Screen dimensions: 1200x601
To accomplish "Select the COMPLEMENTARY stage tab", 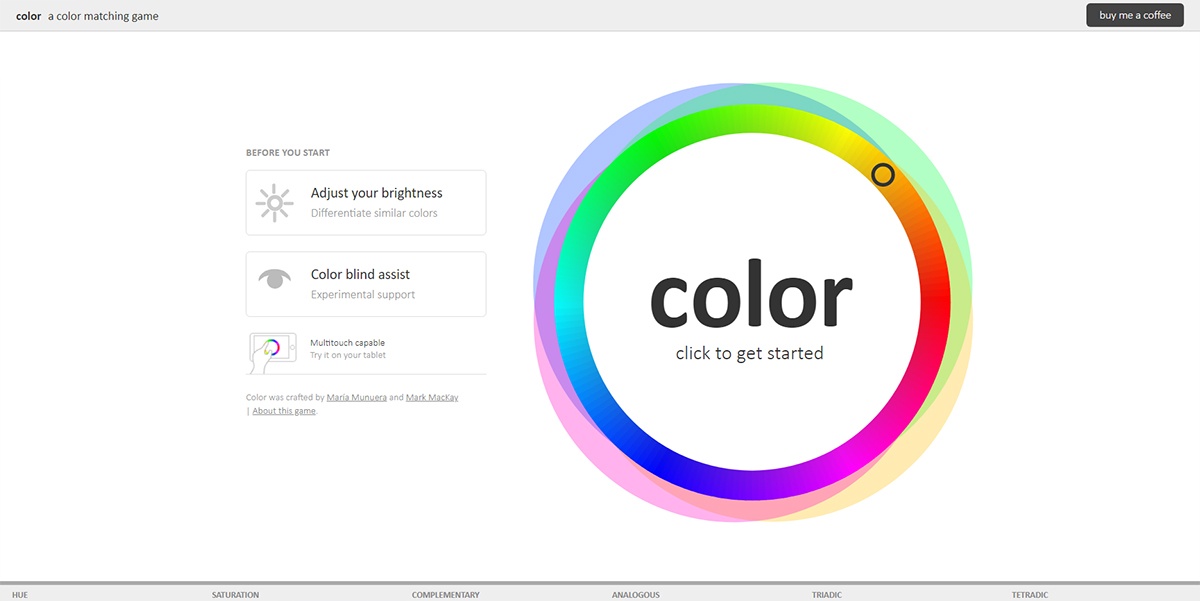I will coord(446,595).
